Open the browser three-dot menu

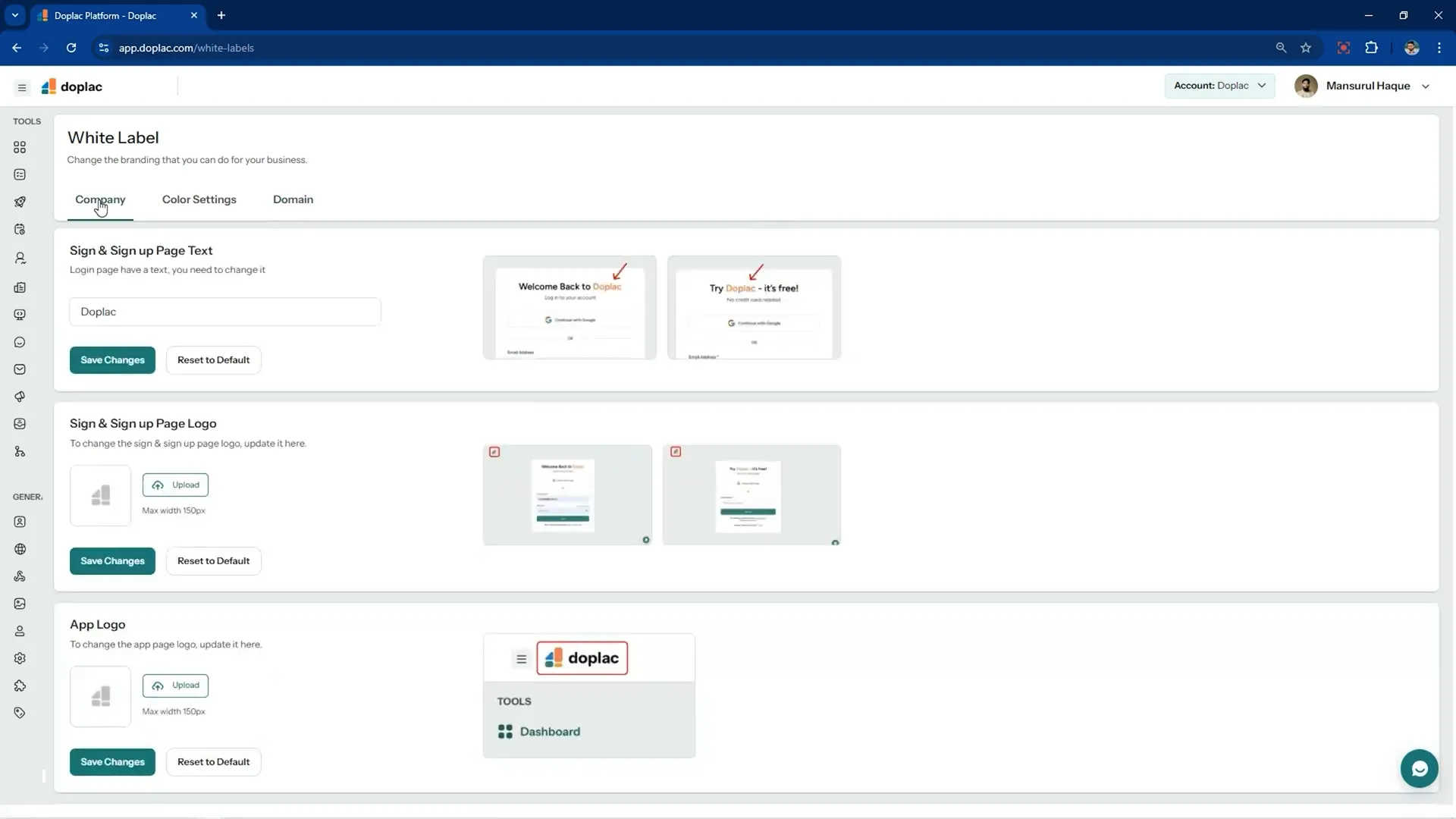point(1439,48)
